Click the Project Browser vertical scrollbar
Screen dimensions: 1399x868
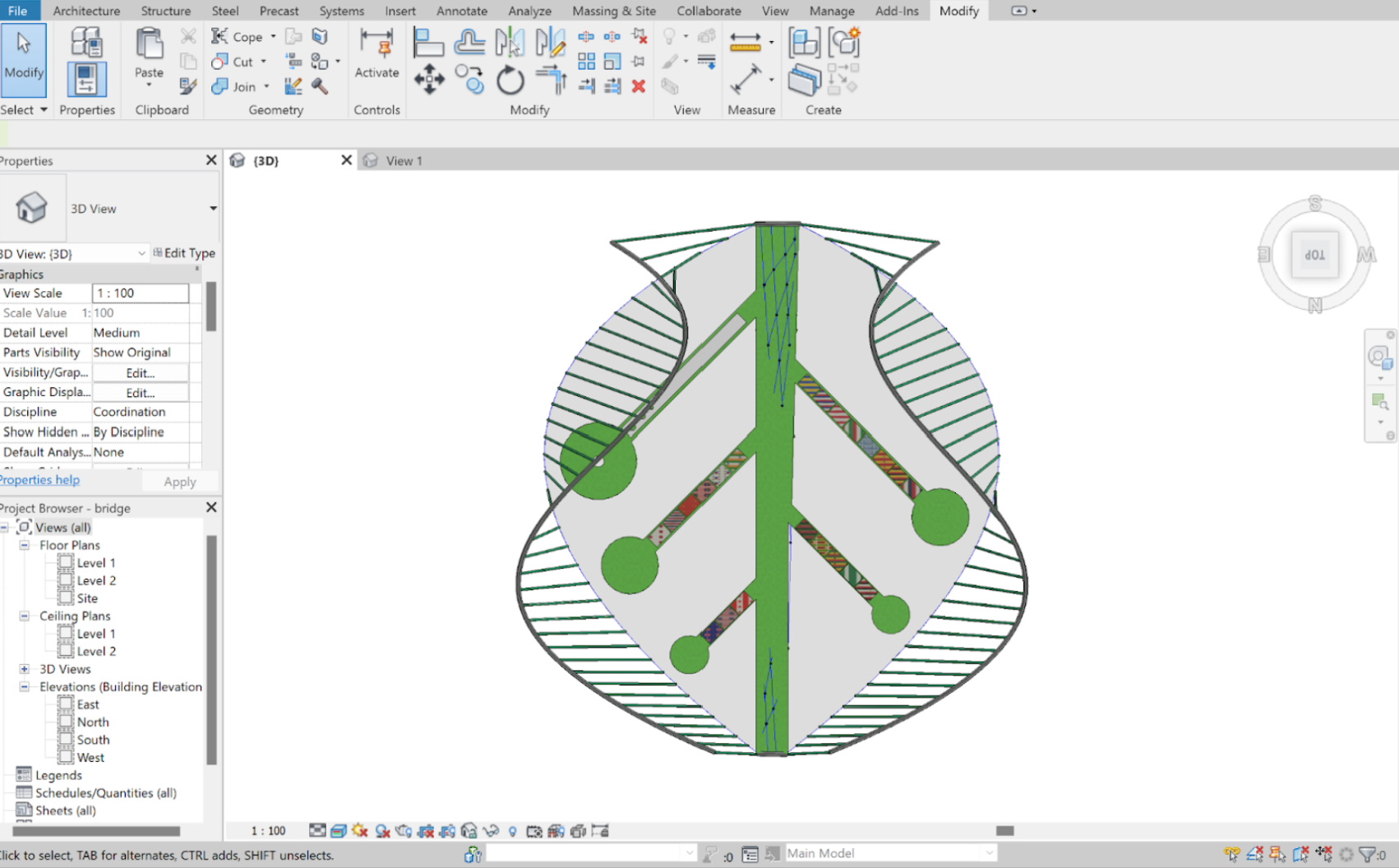point(211,650)
